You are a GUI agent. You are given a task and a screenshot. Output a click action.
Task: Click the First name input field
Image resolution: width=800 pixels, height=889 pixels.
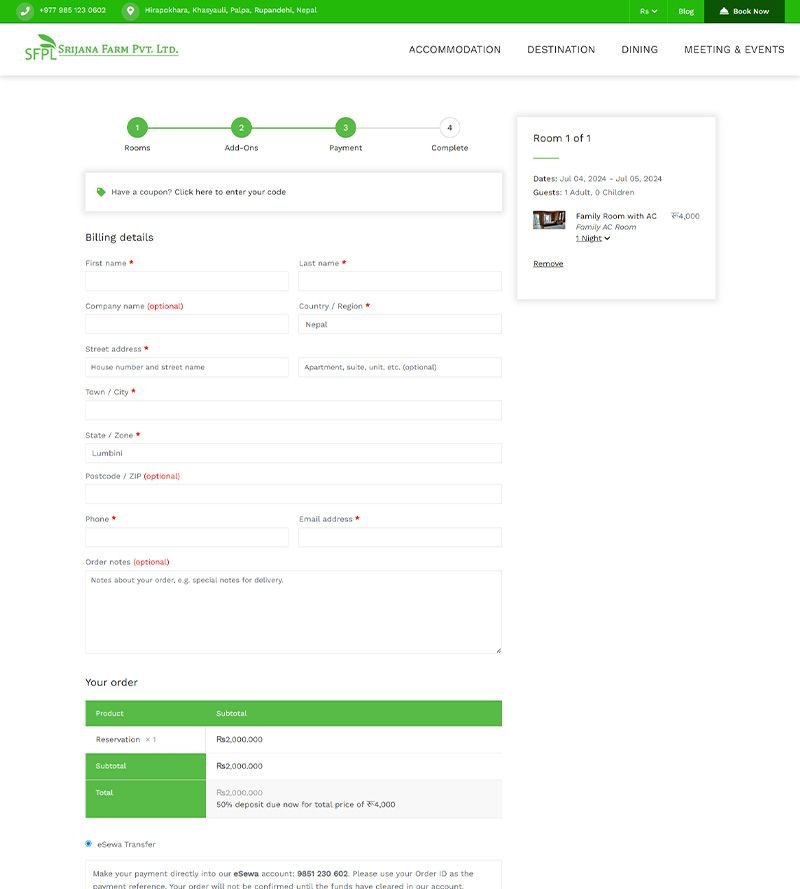tap(187, 281)
